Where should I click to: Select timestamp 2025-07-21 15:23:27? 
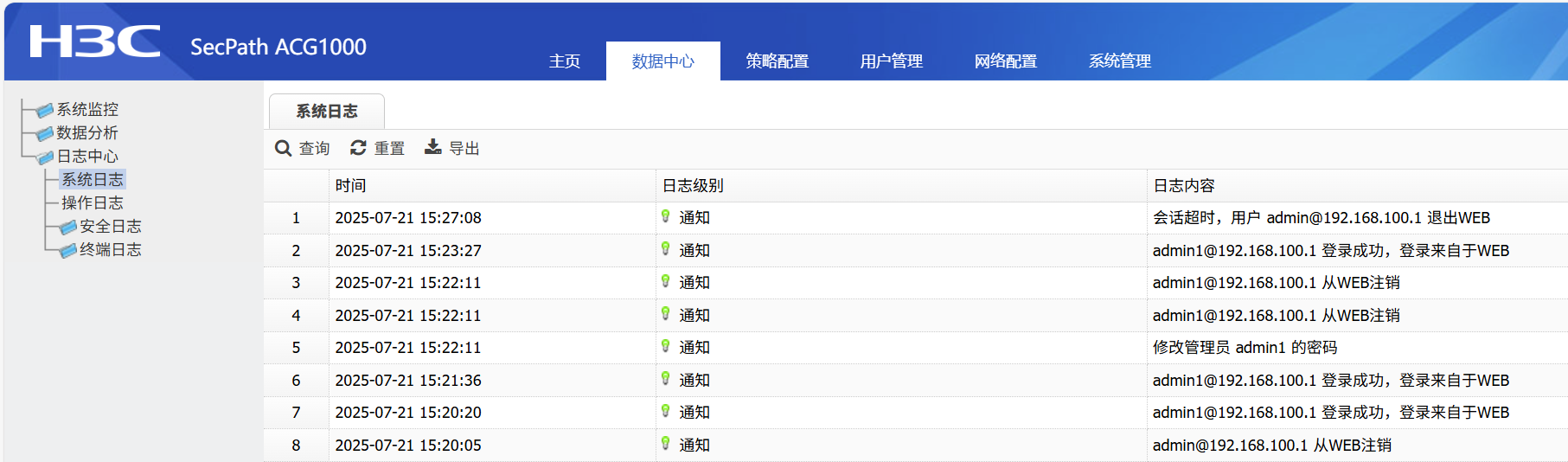[x=408, y=251]
